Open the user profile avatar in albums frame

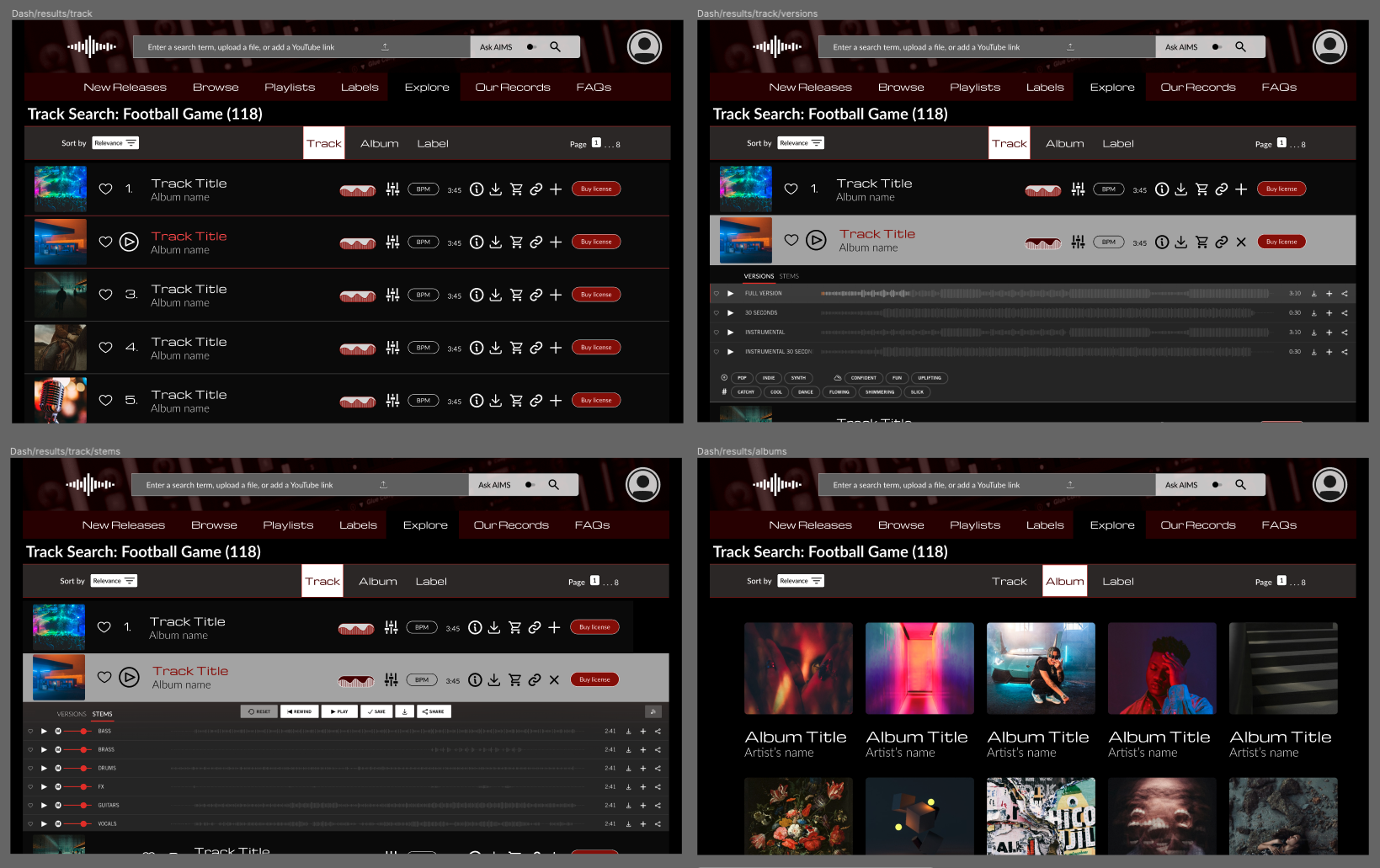coord(1329,484)
